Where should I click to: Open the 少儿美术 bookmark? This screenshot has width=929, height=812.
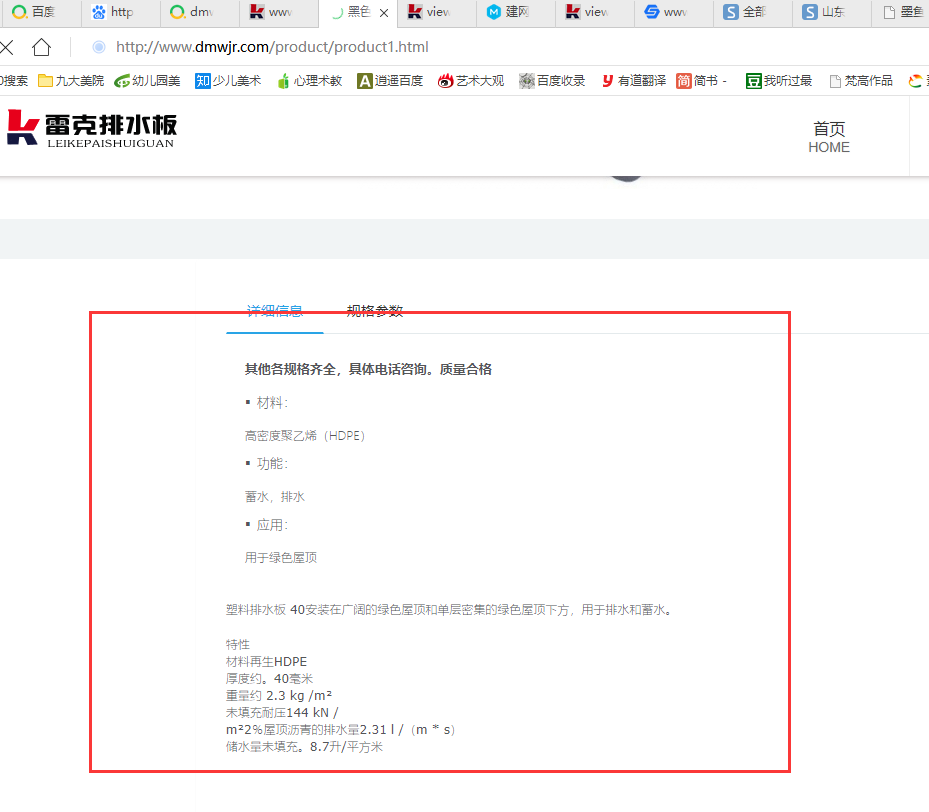click(x=227, y=81)
